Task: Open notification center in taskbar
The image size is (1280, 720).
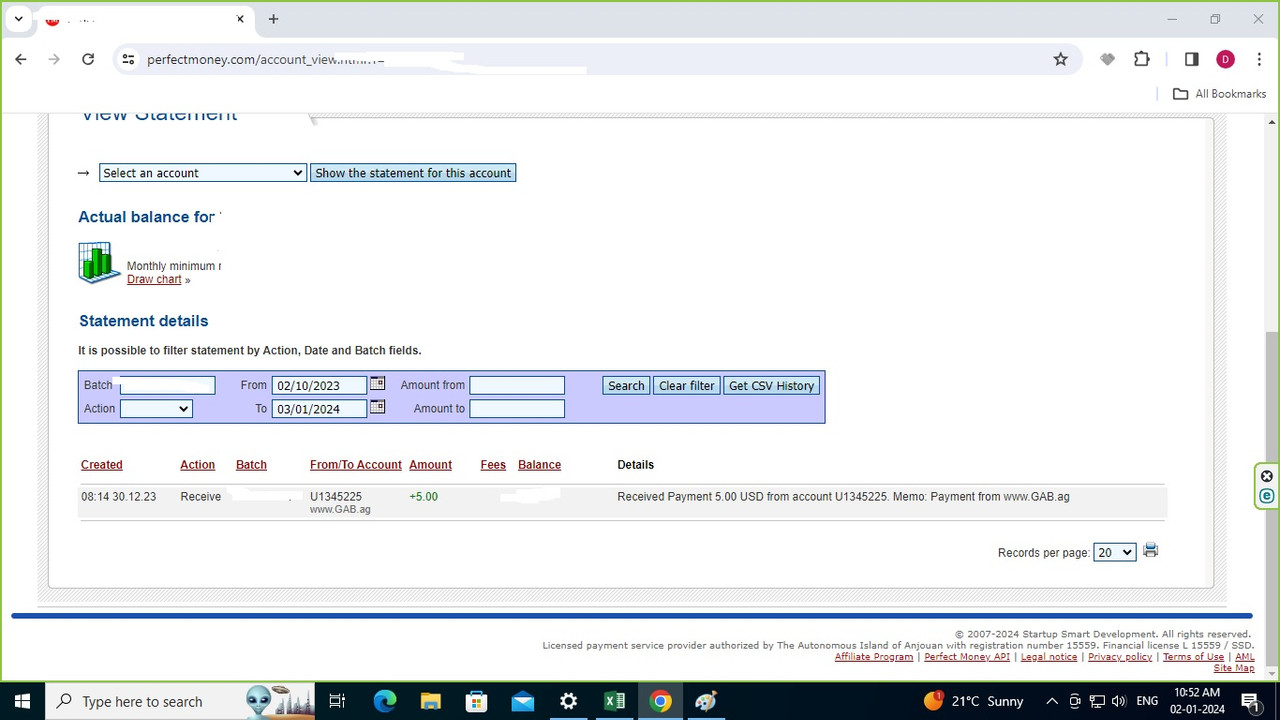Action: (x=1250, y=701)
